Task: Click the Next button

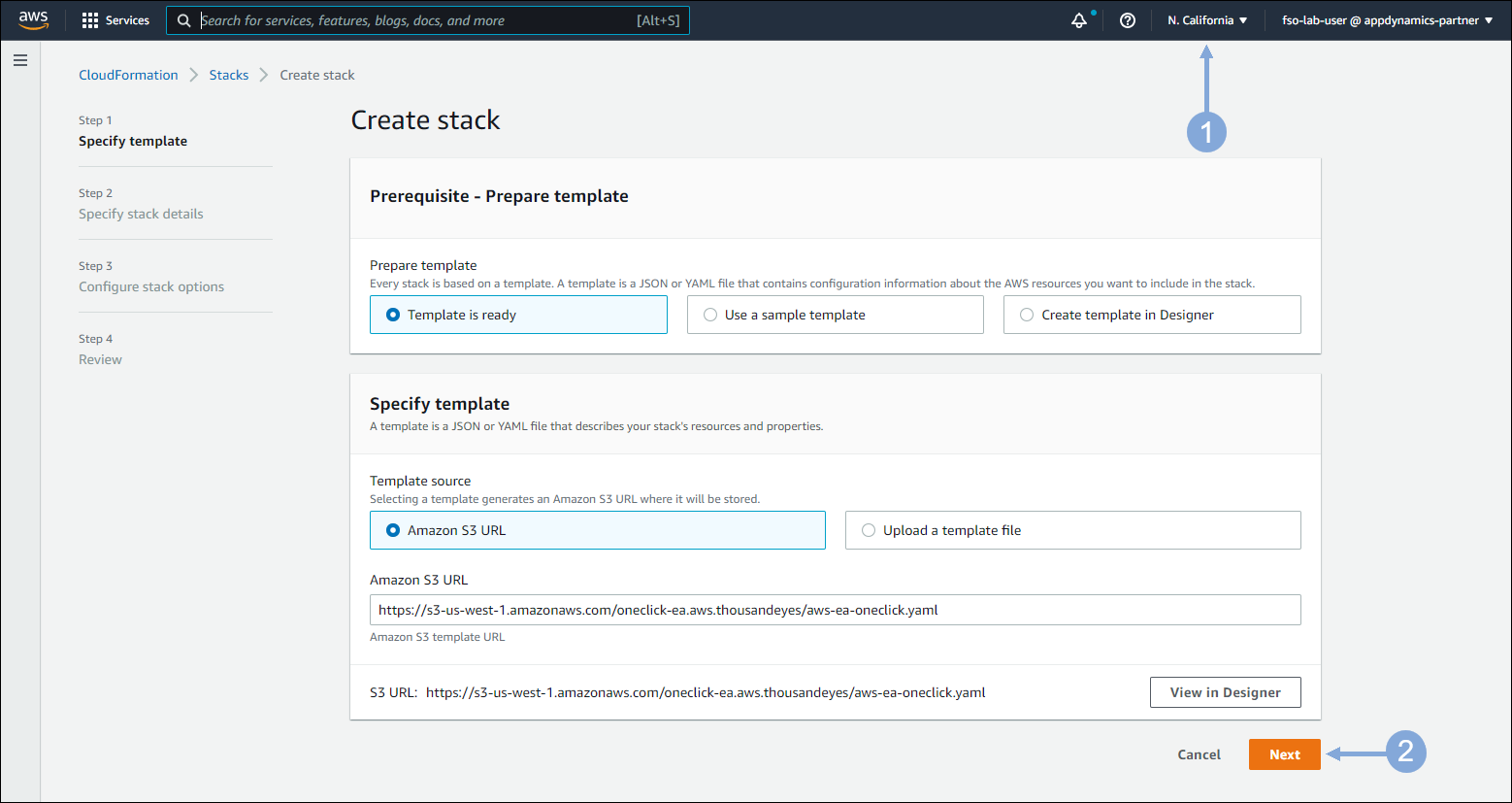Action: (1284, 754)
